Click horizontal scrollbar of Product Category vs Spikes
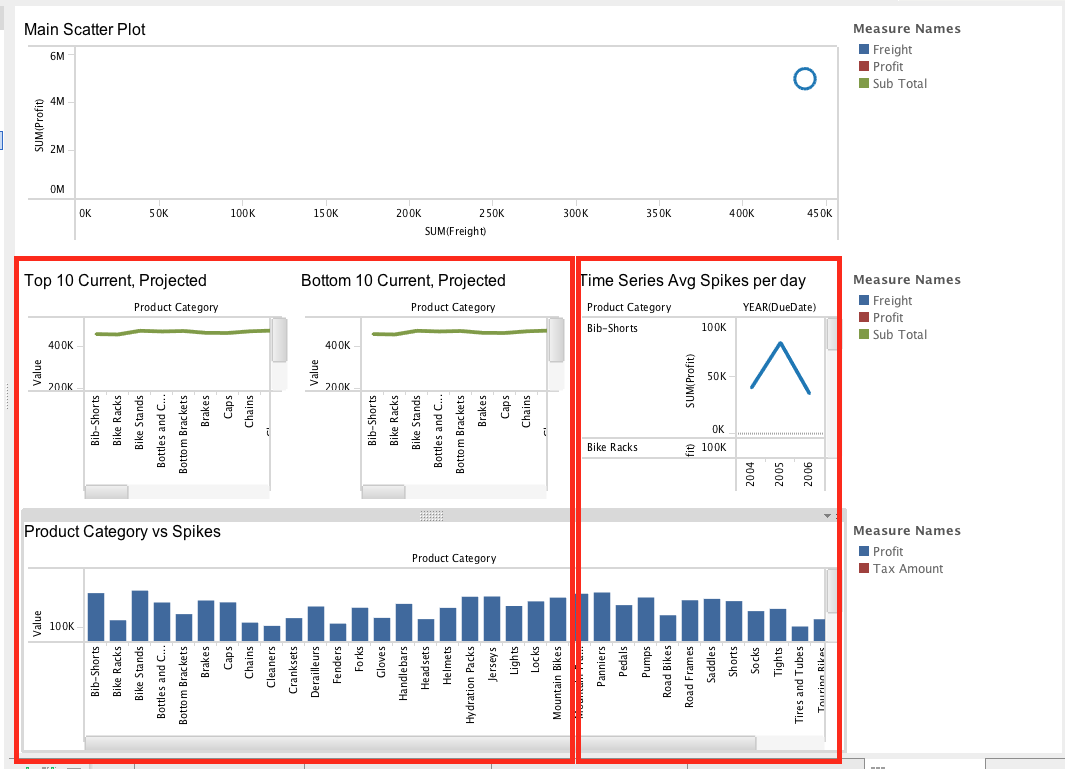This screenshot has width=1065, height=769. click(420, 743)
